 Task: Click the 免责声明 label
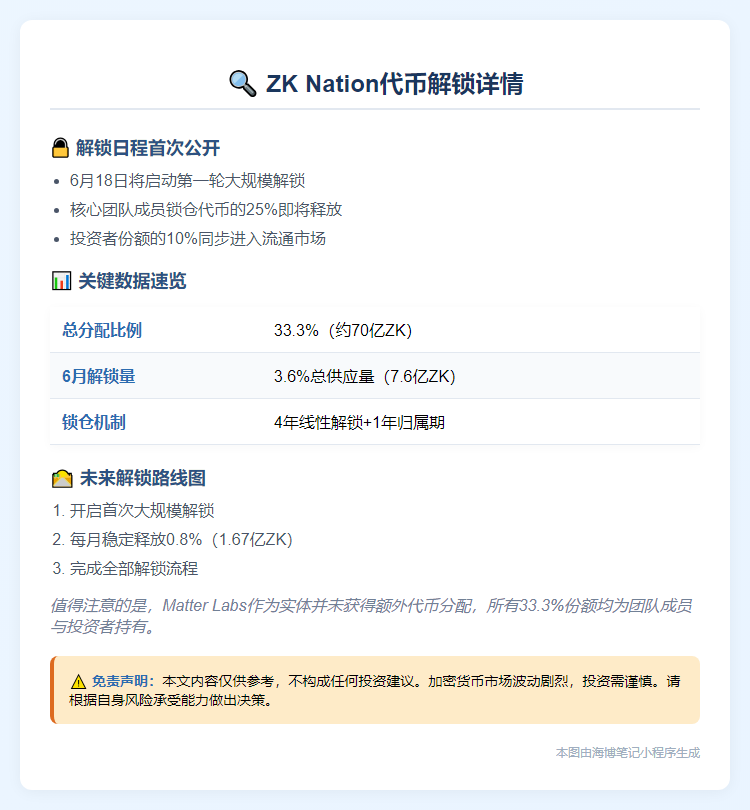(123, 681)
